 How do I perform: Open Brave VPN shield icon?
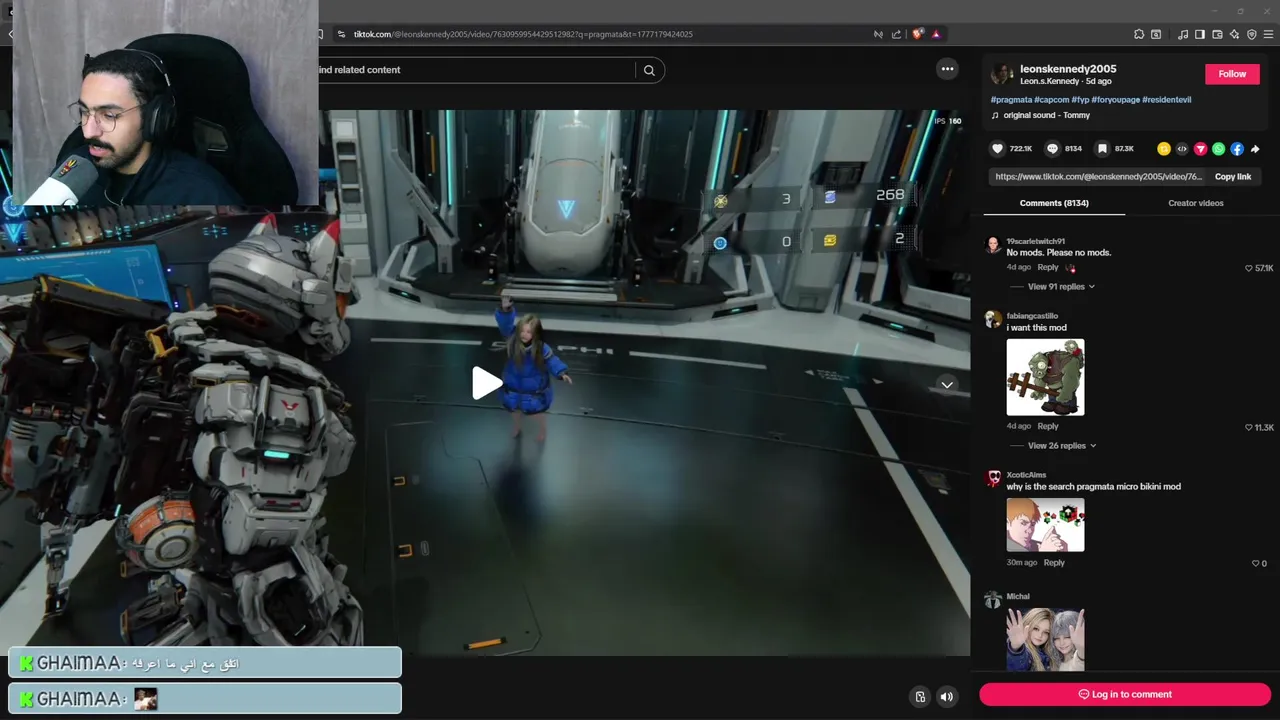[1251, 34]
